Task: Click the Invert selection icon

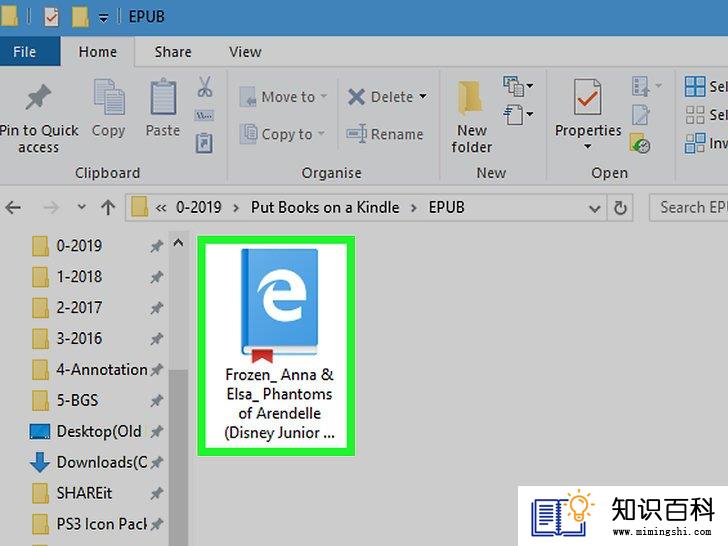Action: click(695, 143)
